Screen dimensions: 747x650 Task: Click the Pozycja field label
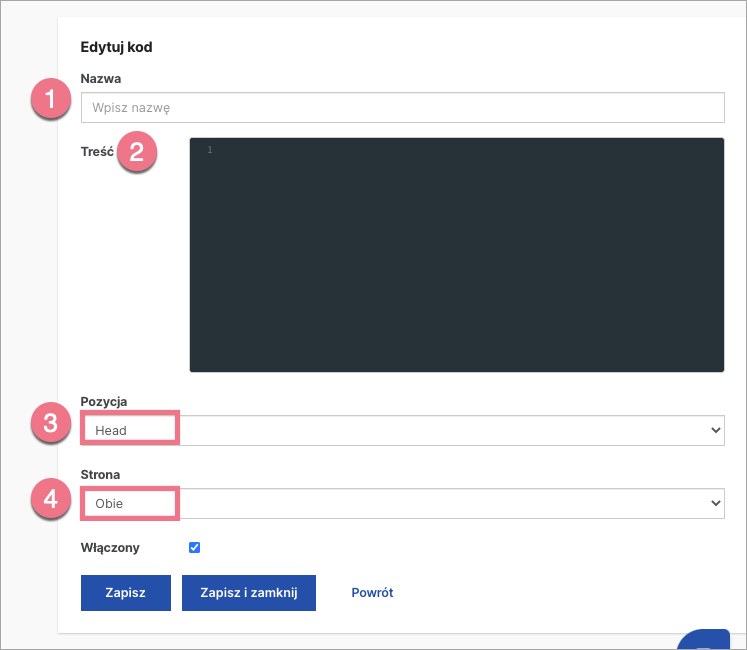(x=103, y=401)
